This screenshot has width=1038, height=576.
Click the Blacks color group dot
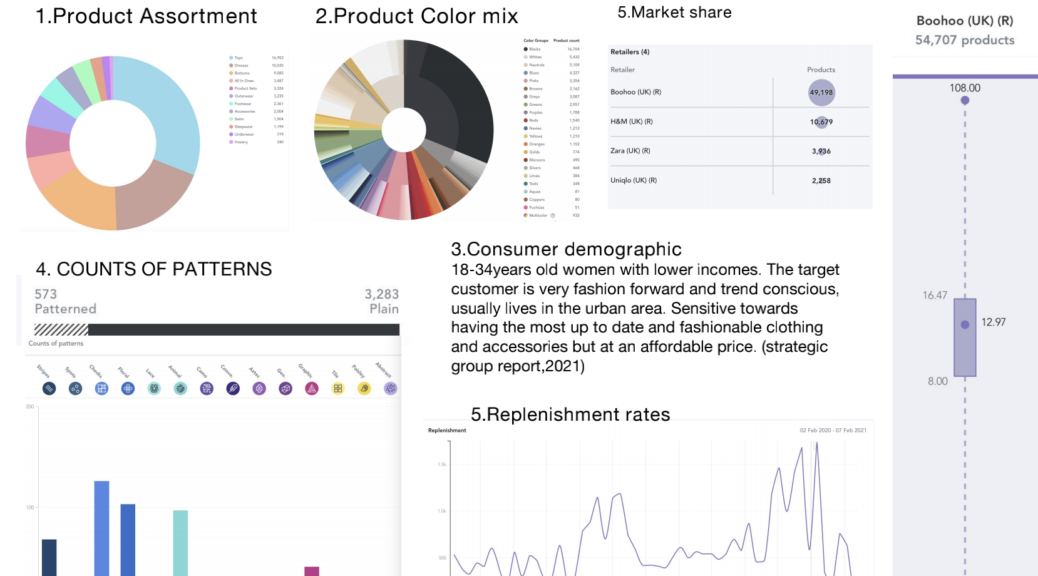[x=526, y=49]
